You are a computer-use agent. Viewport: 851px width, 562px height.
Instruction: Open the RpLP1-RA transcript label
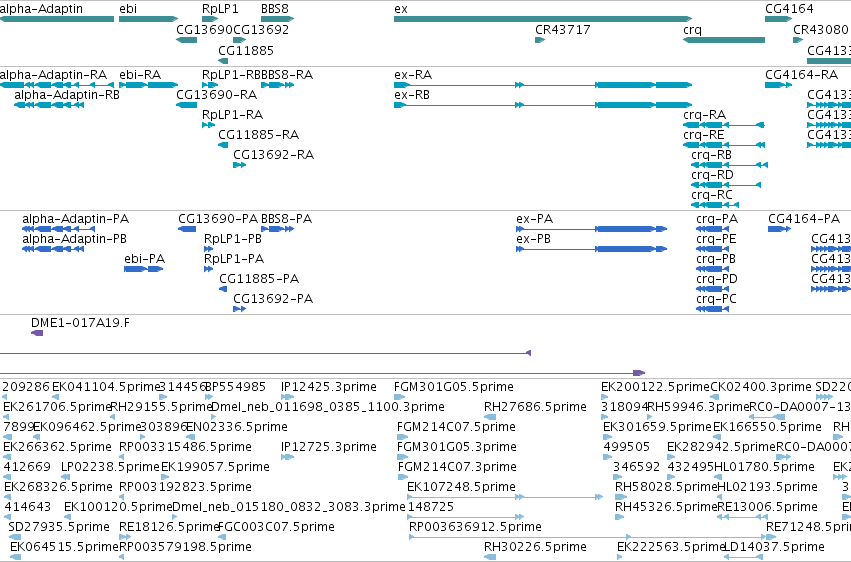[232, 115]
